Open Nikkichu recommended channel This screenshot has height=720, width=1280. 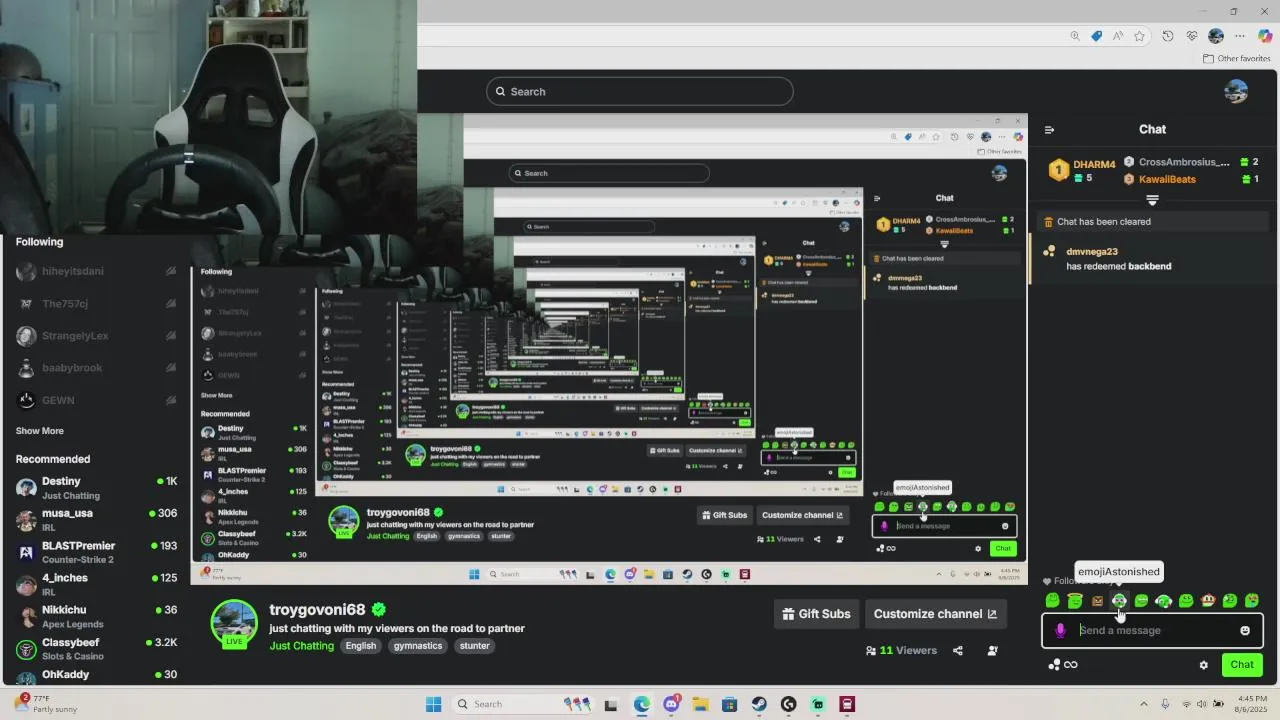click(97, 616)
